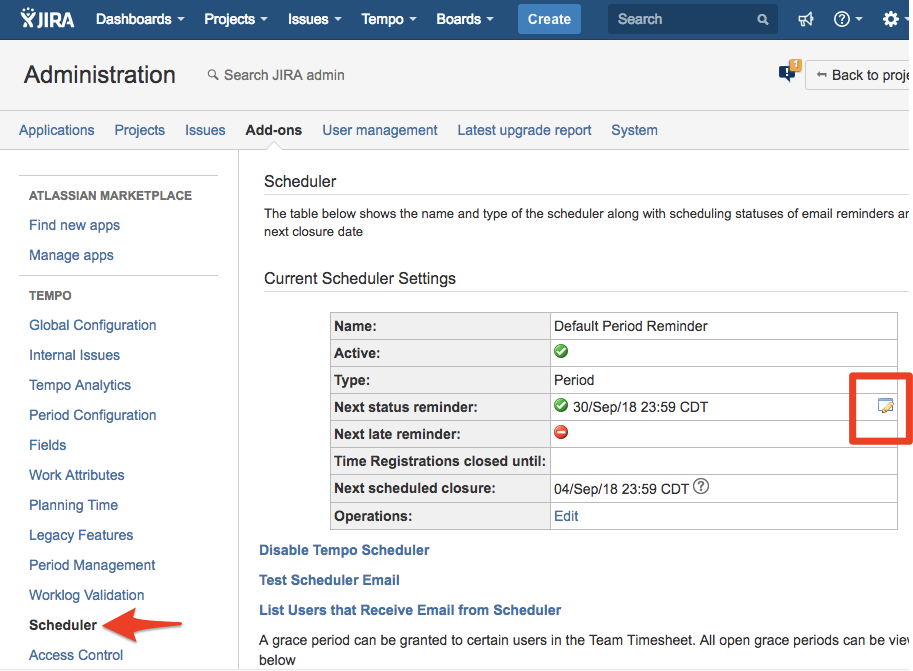Open Global Configuration in Tempo sidebar
This screenshot has width=913, height=671.
[93, 325]
